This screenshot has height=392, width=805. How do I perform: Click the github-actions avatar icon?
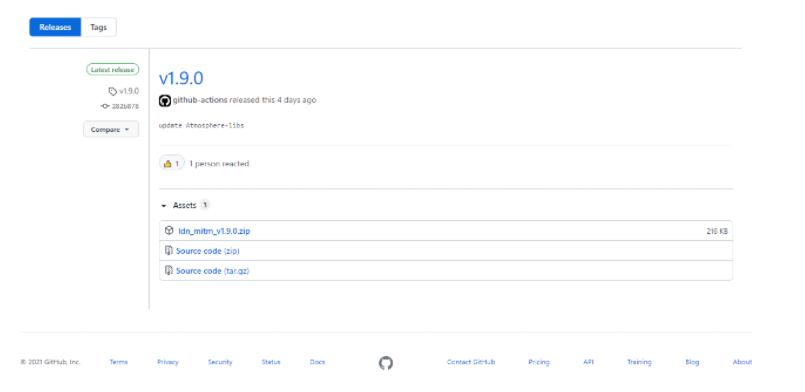pos(165,101)
